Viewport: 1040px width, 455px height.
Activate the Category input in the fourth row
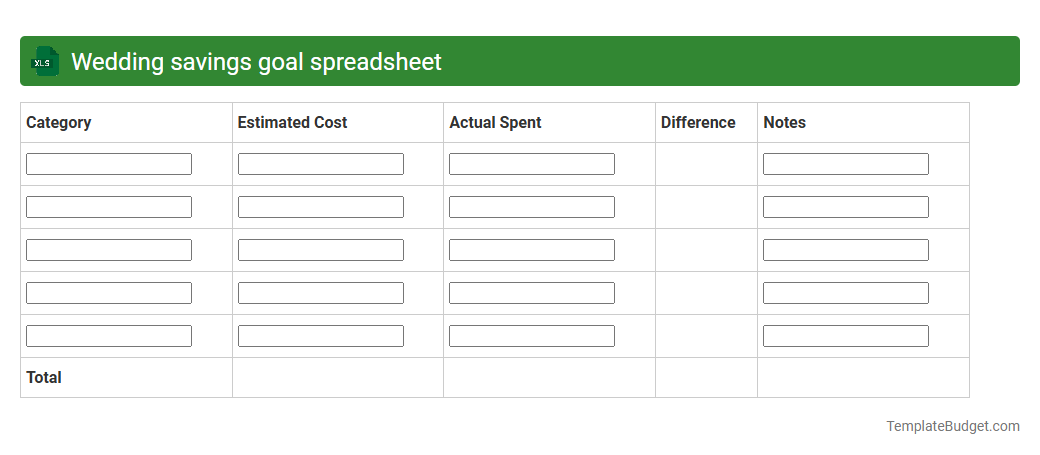click(109, 293)
